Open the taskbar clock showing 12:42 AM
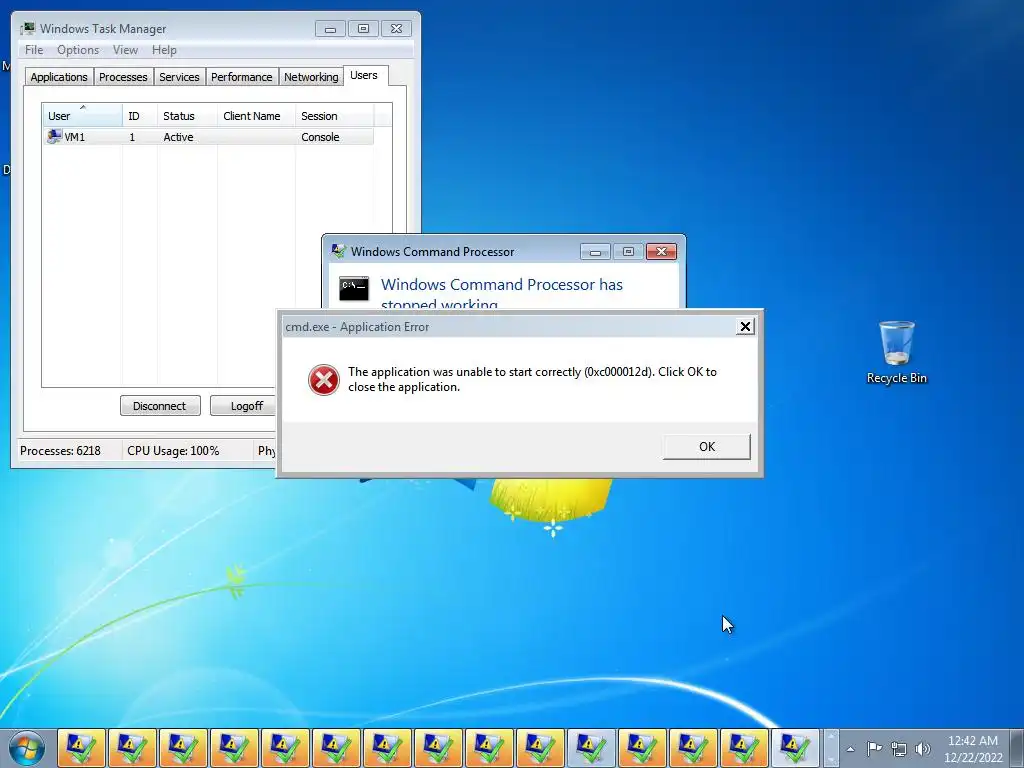 pos(973,749)
